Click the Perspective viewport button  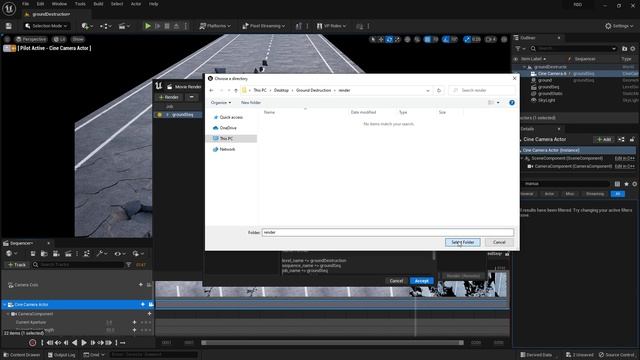click(x=31, y=39)
